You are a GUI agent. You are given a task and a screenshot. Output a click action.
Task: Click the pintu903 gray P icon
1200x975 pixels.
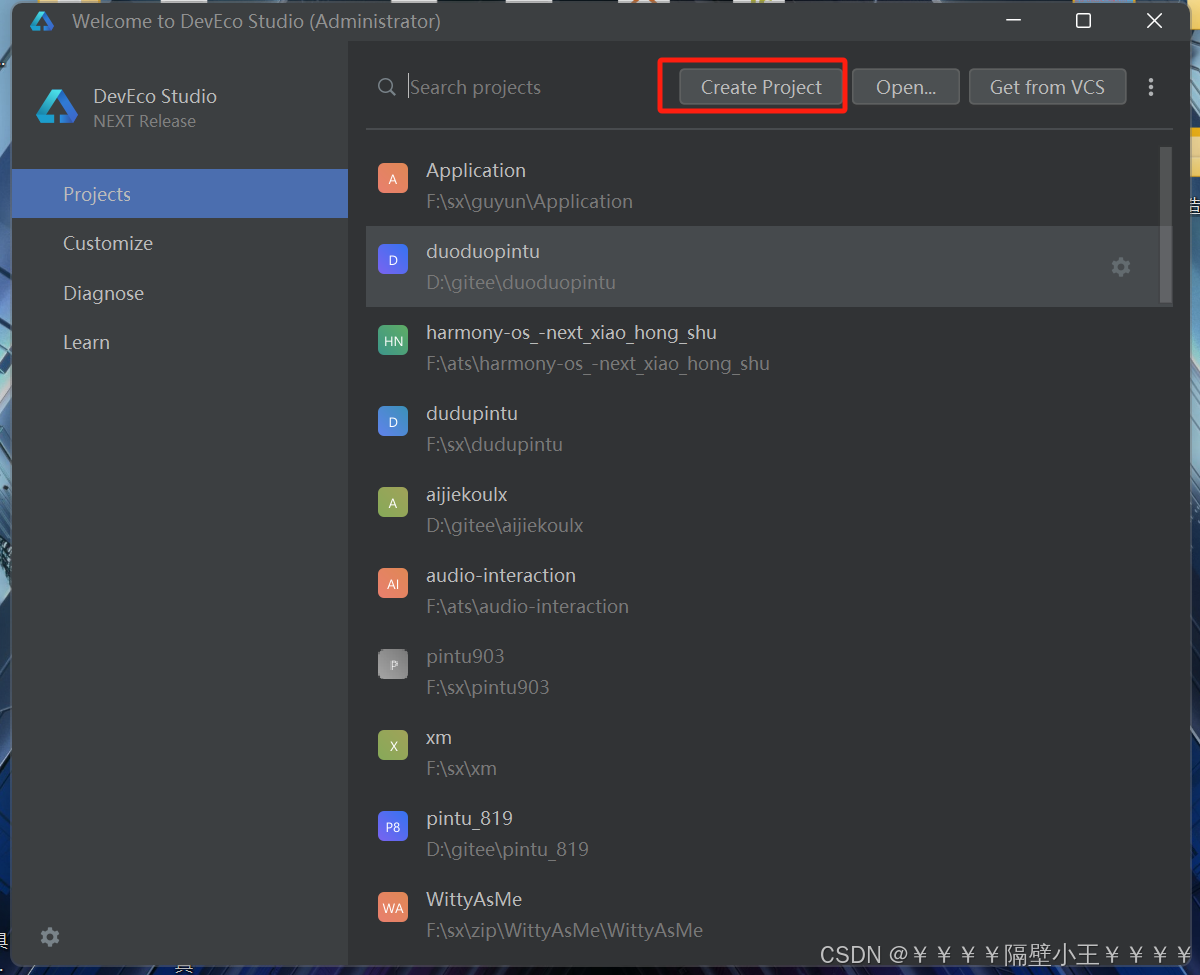click(x=393, y=665)
